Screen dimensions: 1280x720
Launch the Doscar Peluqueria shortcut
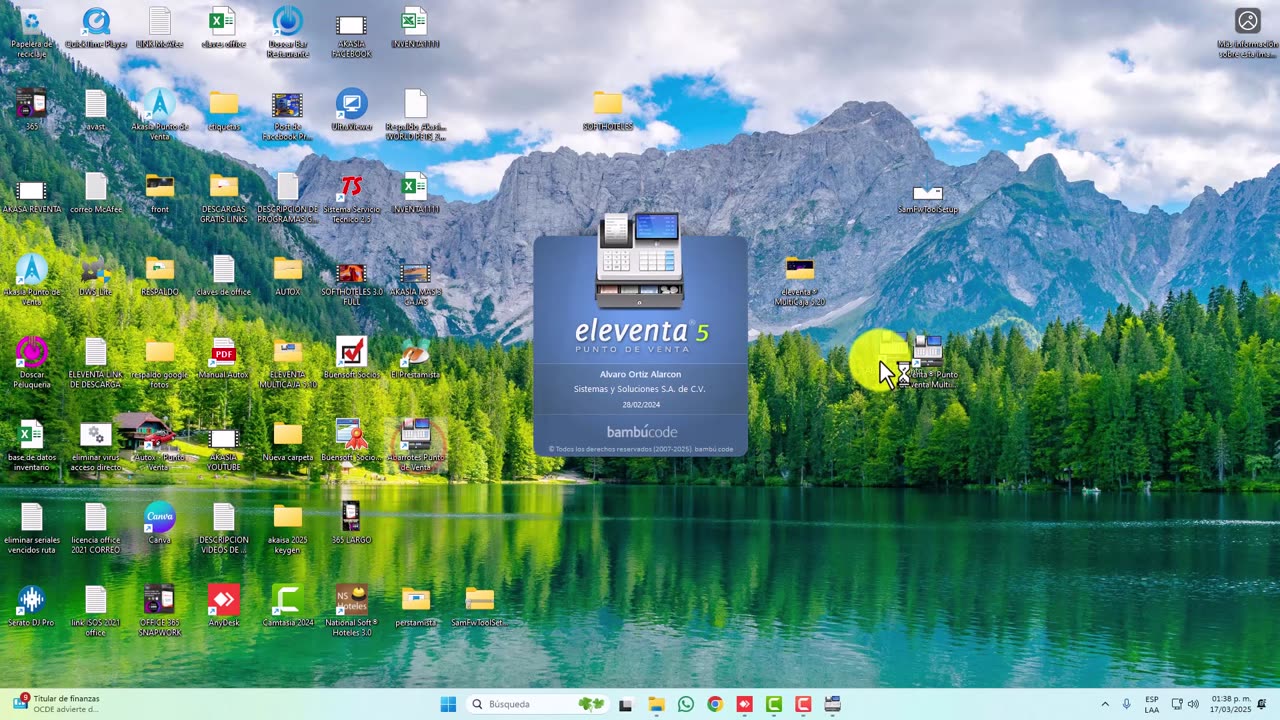(32, 363)
